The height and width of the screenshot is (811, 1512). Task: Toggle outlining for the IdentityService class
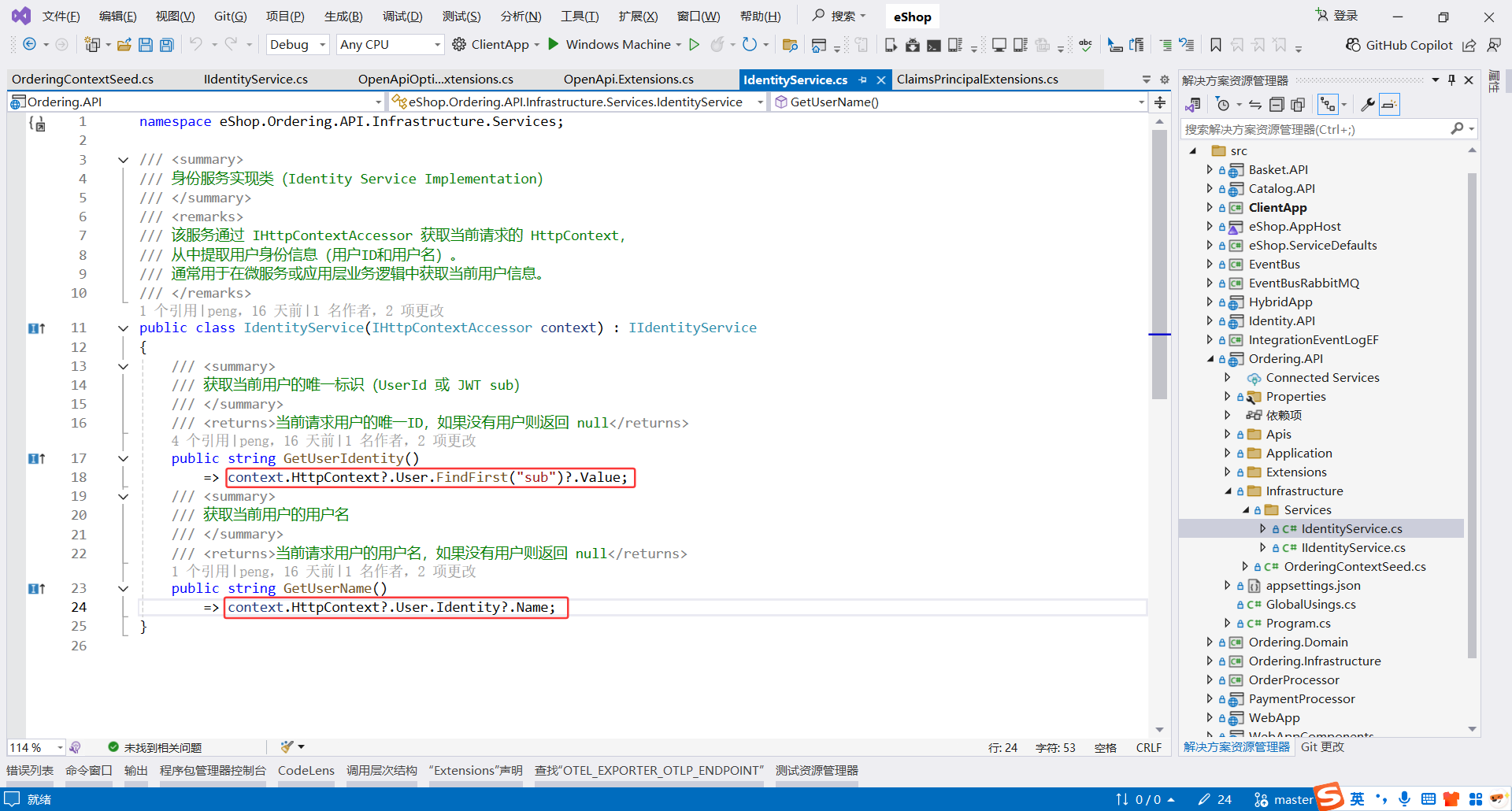(124, 328)
